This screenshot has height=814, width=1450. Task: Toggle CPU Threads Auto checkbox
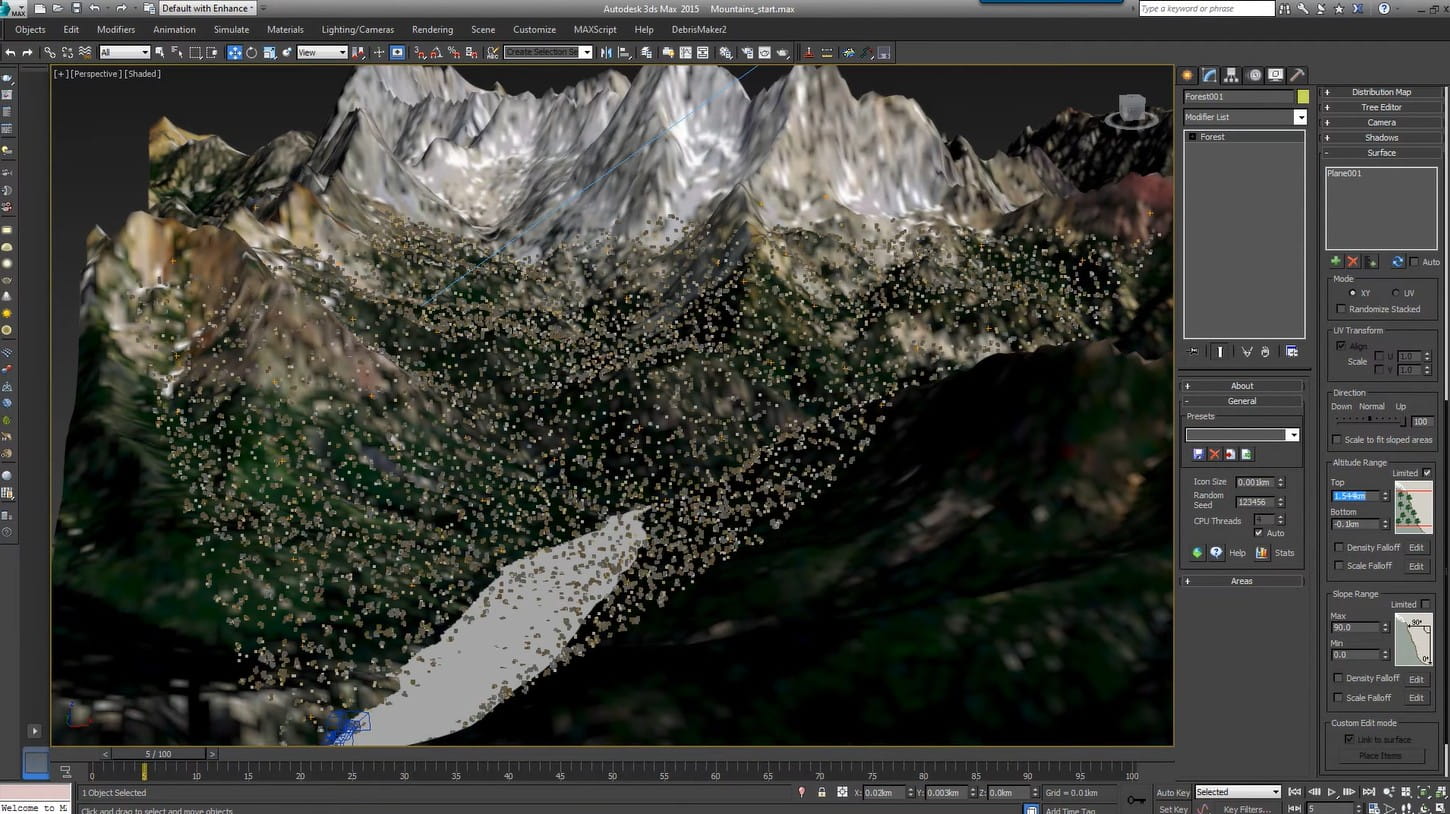click(x=1259, y=533)
